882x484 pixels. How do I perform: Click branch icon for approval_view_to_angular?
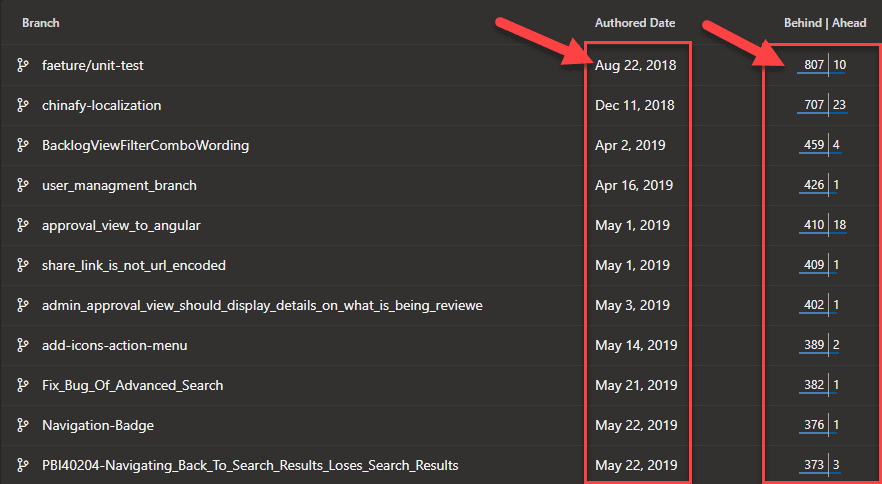point(23,225)
